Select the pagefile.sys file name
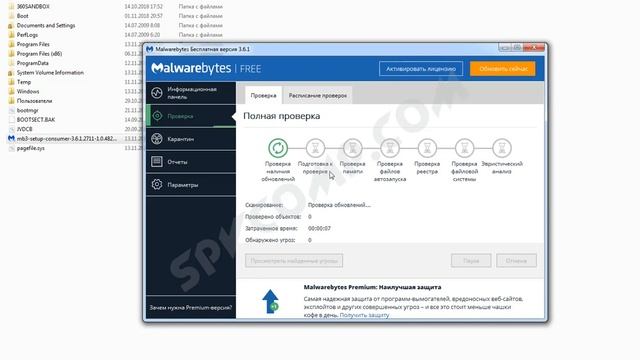 [x=31, y=148]
